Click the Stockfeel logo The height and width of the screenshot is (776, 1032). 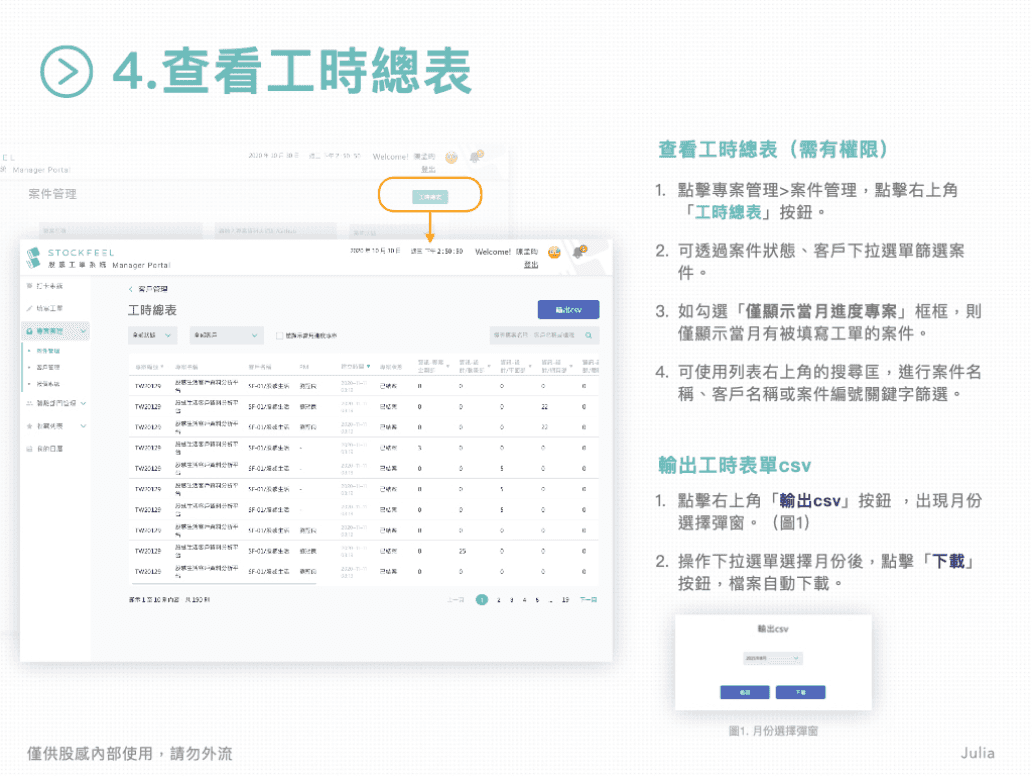coord(33,257)
